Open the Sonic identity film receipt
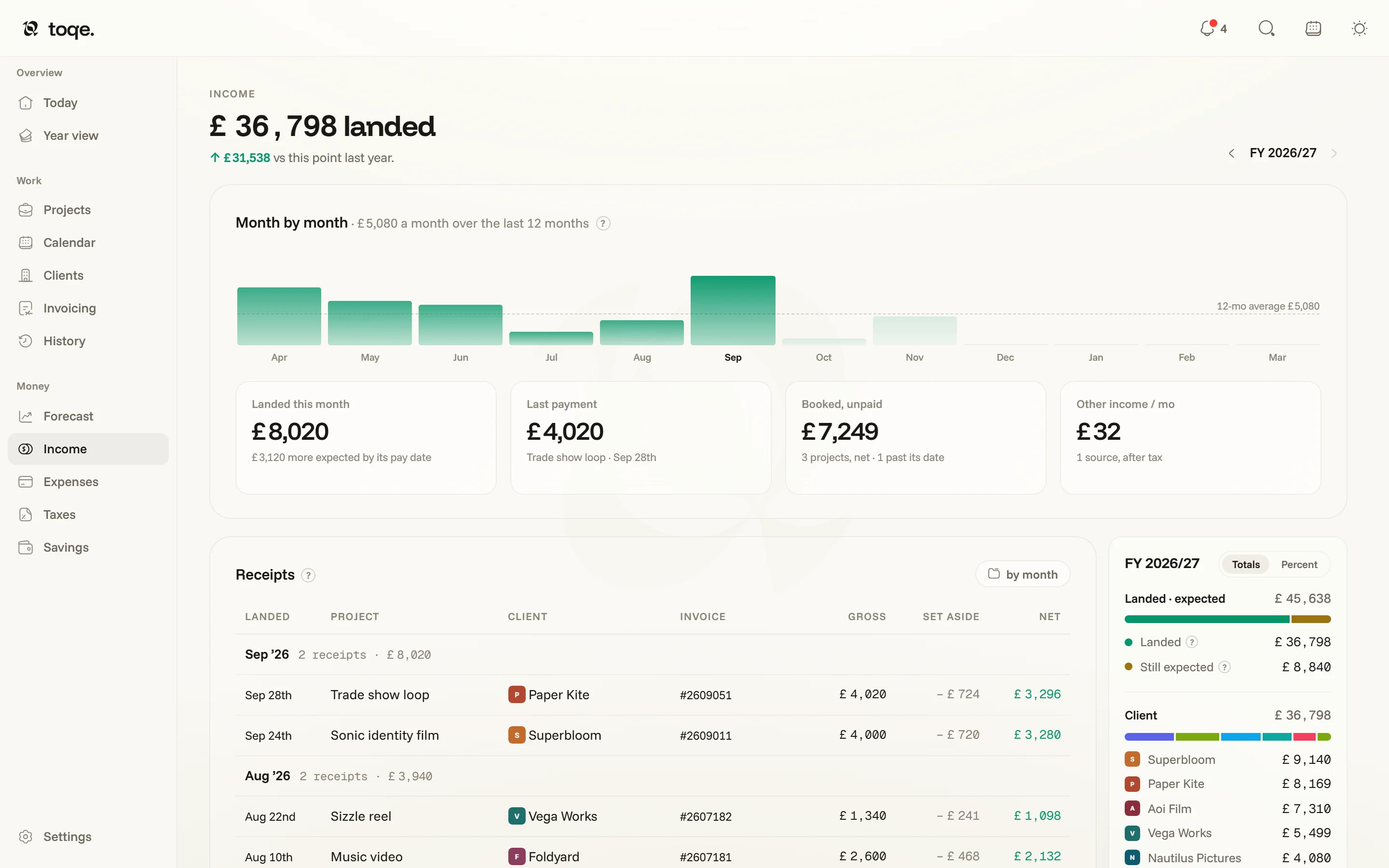 [x=653, y=735]
